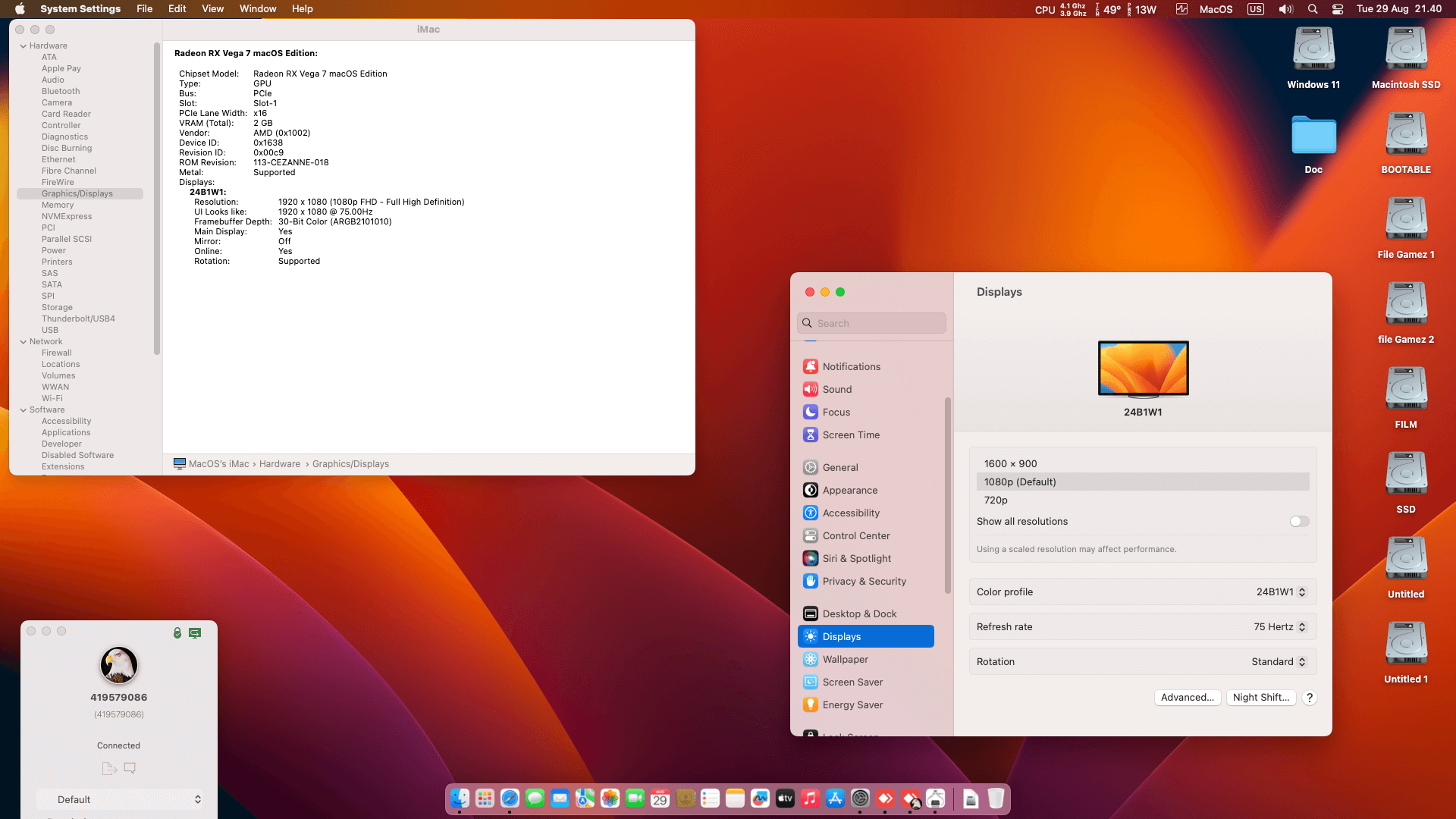Open the Windows 11 drive icon
This screenshot has width=1456, height=819.
click(1313, 51)
